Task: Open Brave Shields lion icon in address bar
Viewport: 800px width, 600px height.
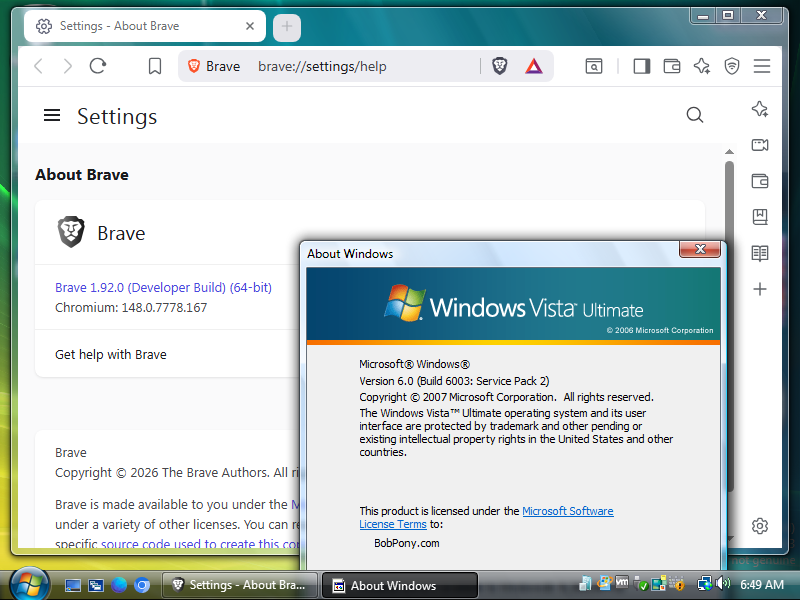Action: coord(499,66)
